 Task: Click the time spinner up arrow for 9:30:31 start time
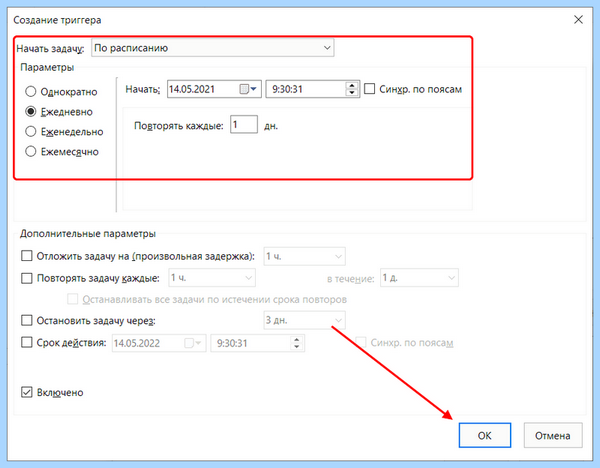[352, 85]
